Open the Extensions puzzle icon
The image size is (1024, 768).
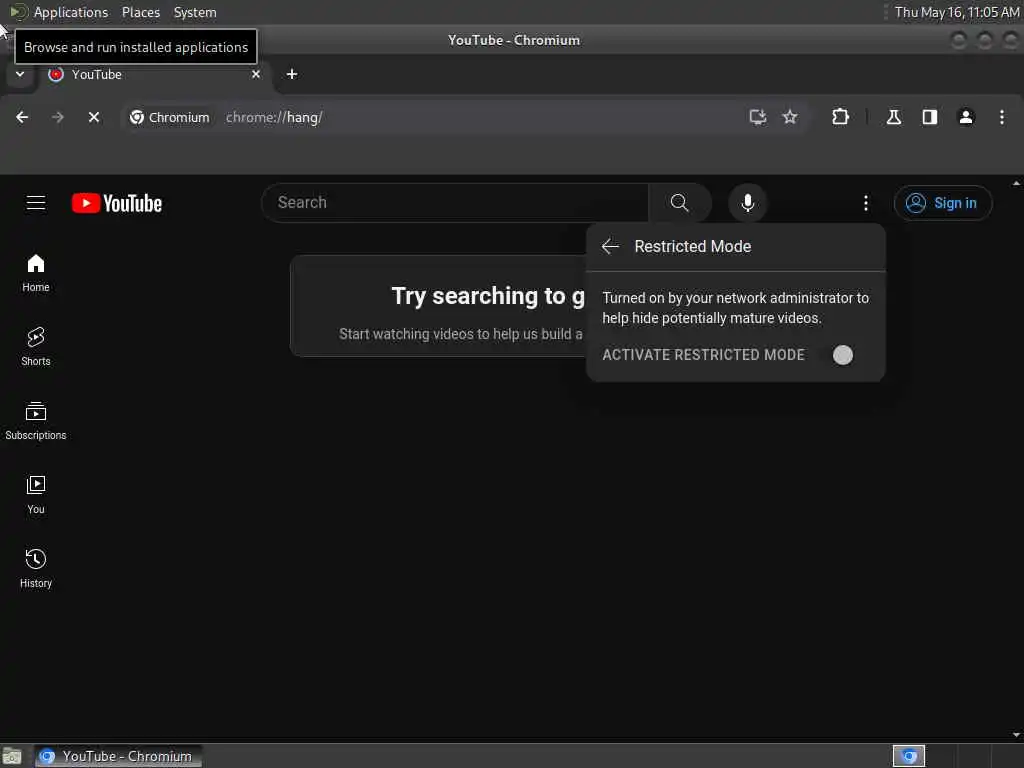pyautogui.click(x=840, y=117)
